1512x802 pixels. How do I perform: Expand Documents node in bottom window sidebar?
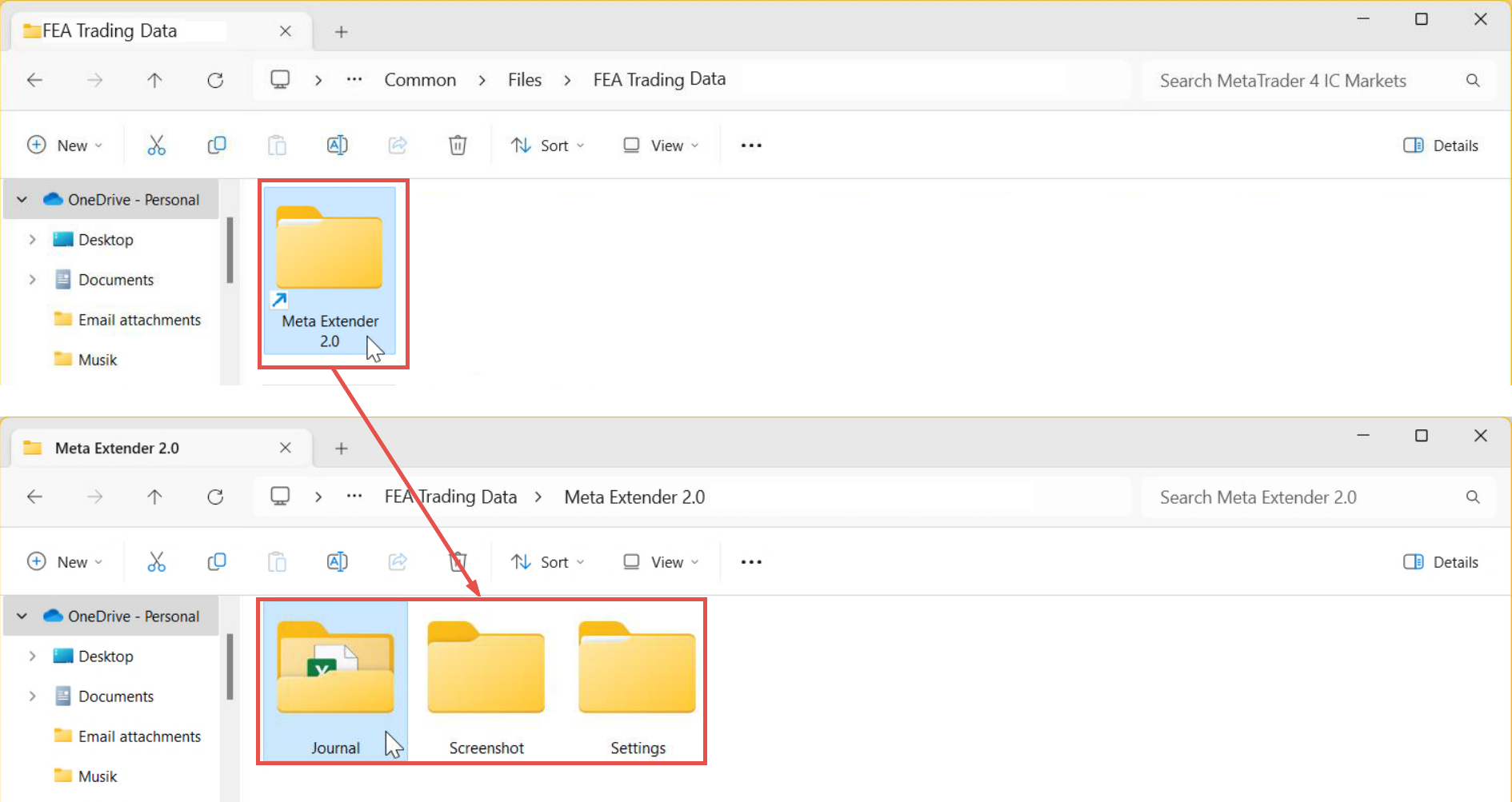tap(32, 696)
